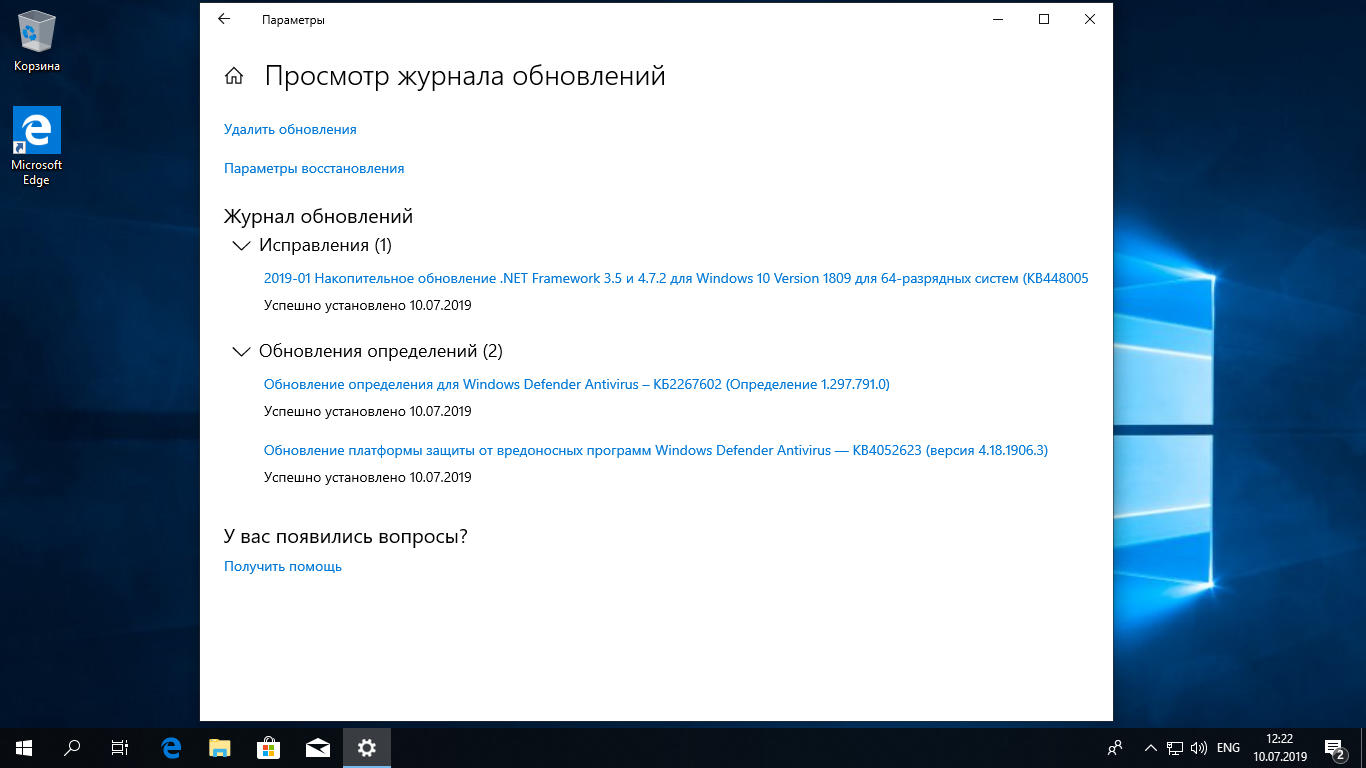
Task: Open Defender platform update KB4052623 link
Action: click(656, 450)
